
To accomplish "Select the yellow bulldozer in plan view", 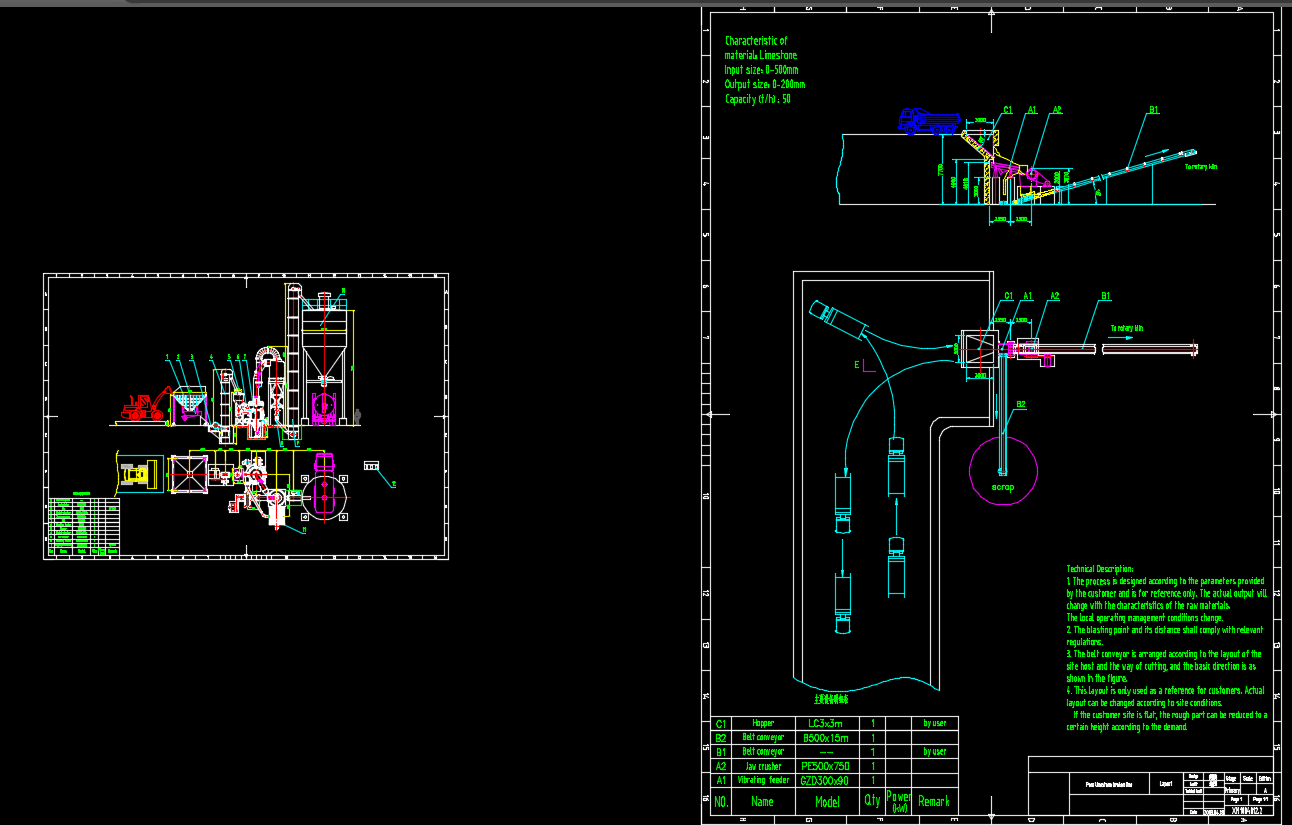I will 139,473.
